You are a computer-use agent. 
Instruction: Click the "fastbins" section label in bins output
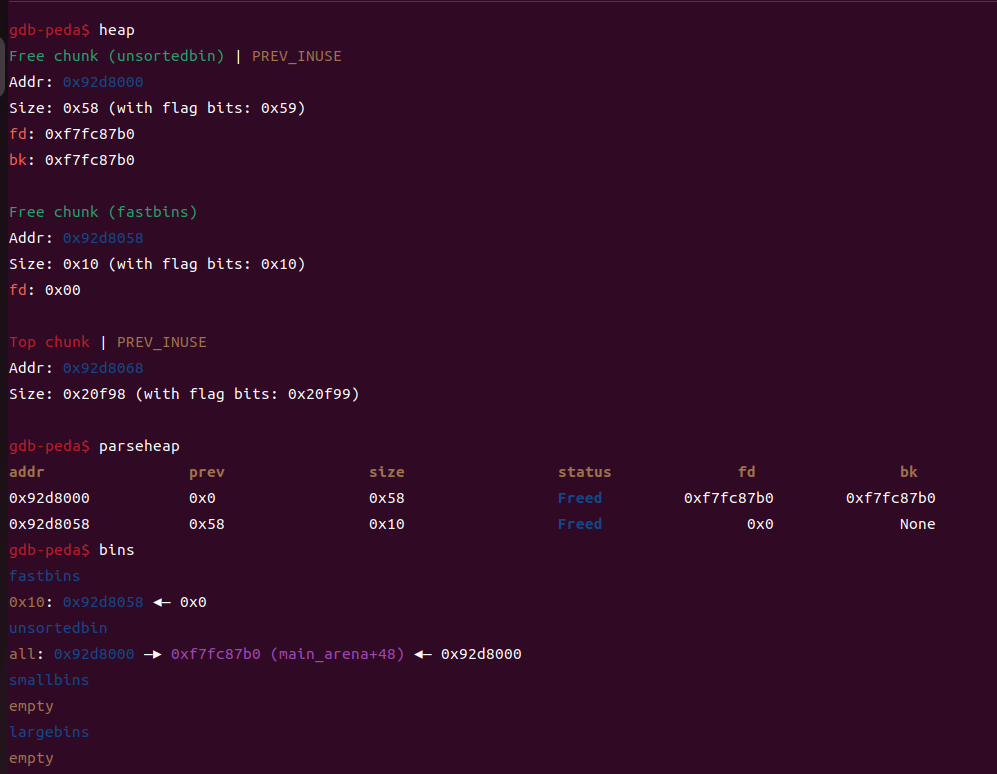pyautogui.click(x=44, y=576)
